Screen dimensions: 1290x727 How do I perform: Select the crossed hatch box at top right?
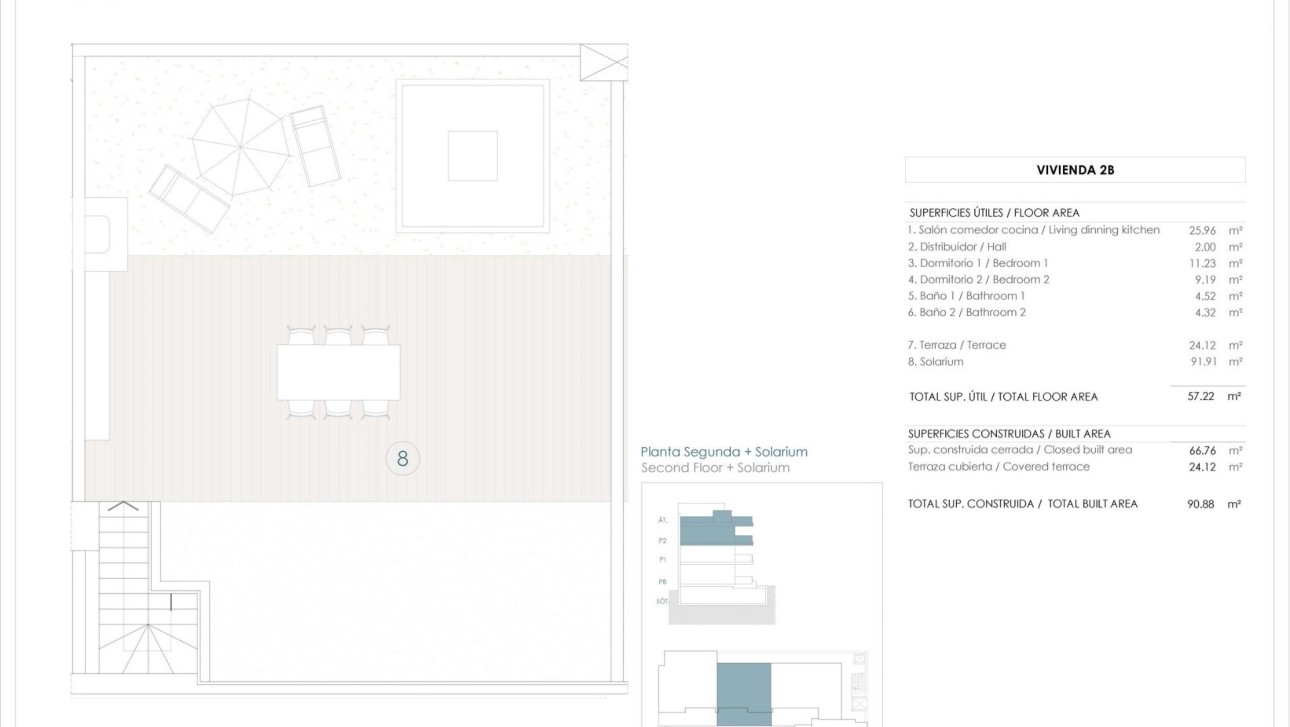(x=603, y=61)
